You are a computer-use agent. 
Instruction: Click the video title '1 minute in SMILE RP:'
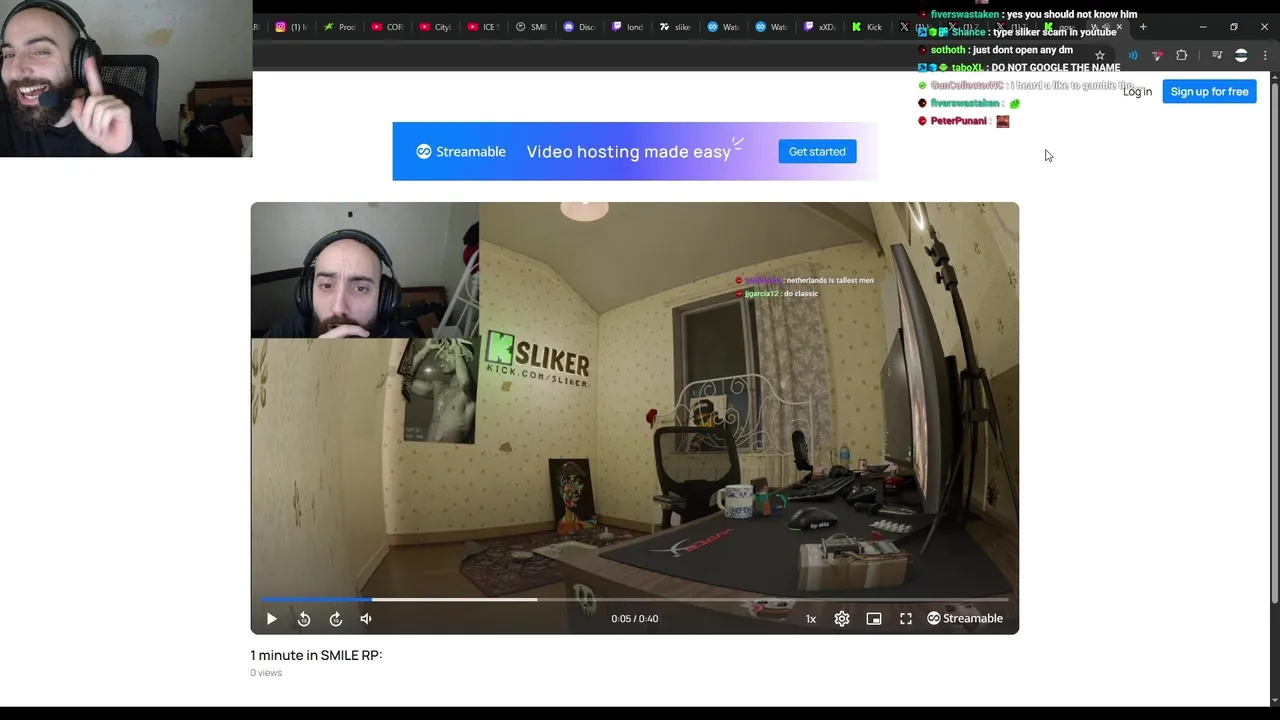316,656
